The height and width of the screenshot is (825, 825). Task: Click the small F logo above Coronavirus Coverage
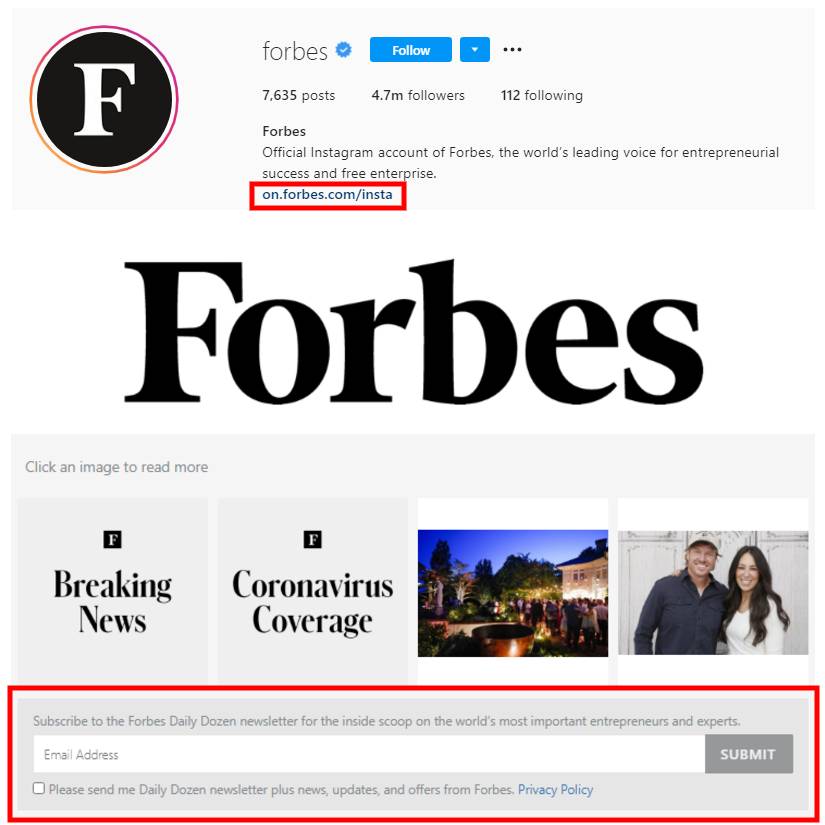(313, 539)
